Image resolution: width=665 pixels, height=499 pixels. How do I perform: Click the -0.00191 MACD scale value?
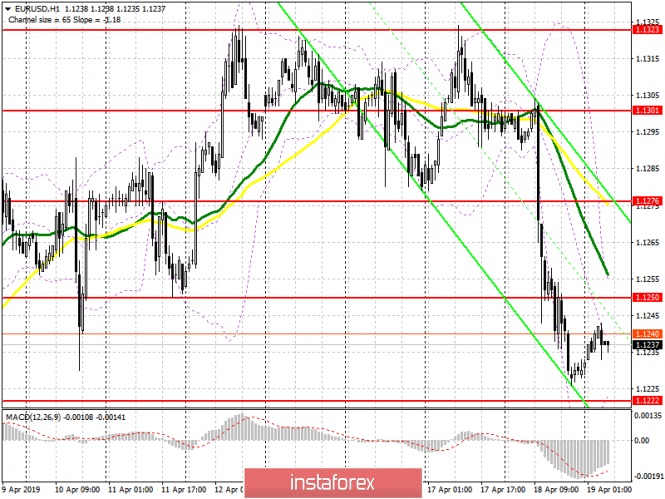point(647,477)
